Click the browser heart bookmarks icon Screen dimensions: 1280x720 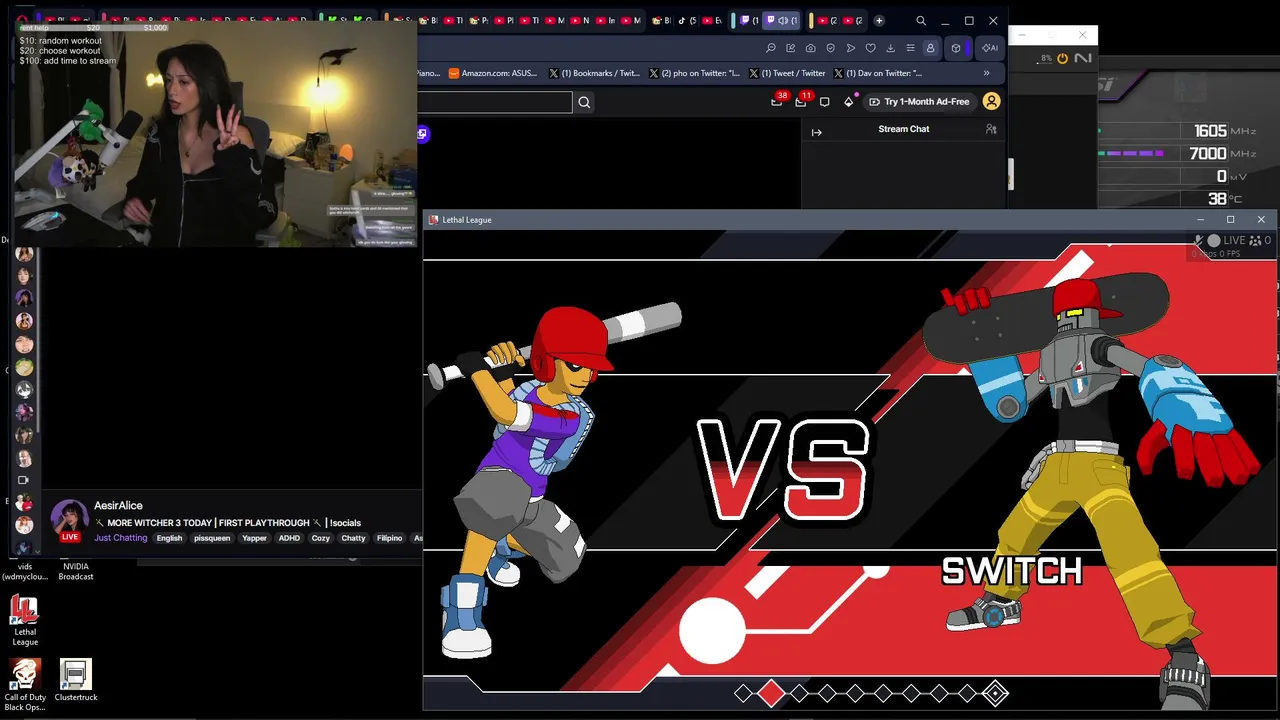point(870,48)
